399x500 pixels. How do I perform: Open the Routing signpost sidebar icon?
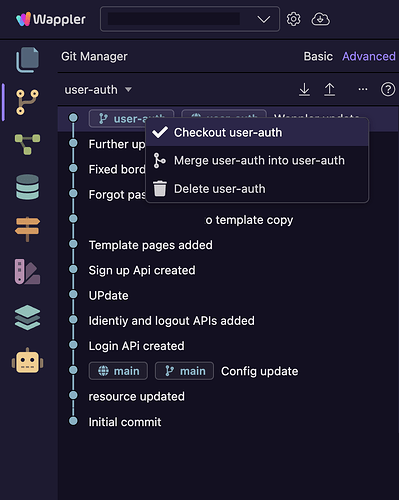[27, 229]
